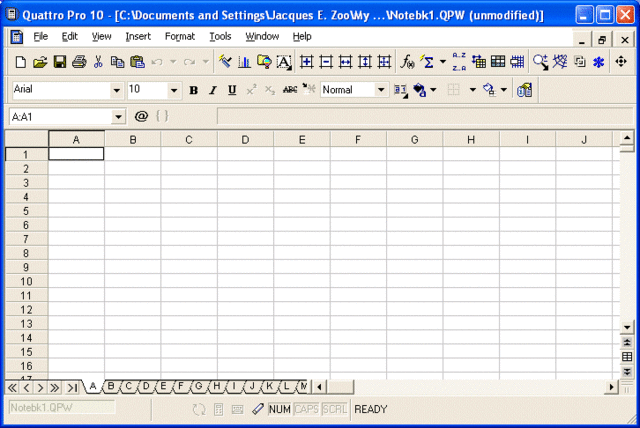Select column H header
640x428 pixels.
pos(471,140)
